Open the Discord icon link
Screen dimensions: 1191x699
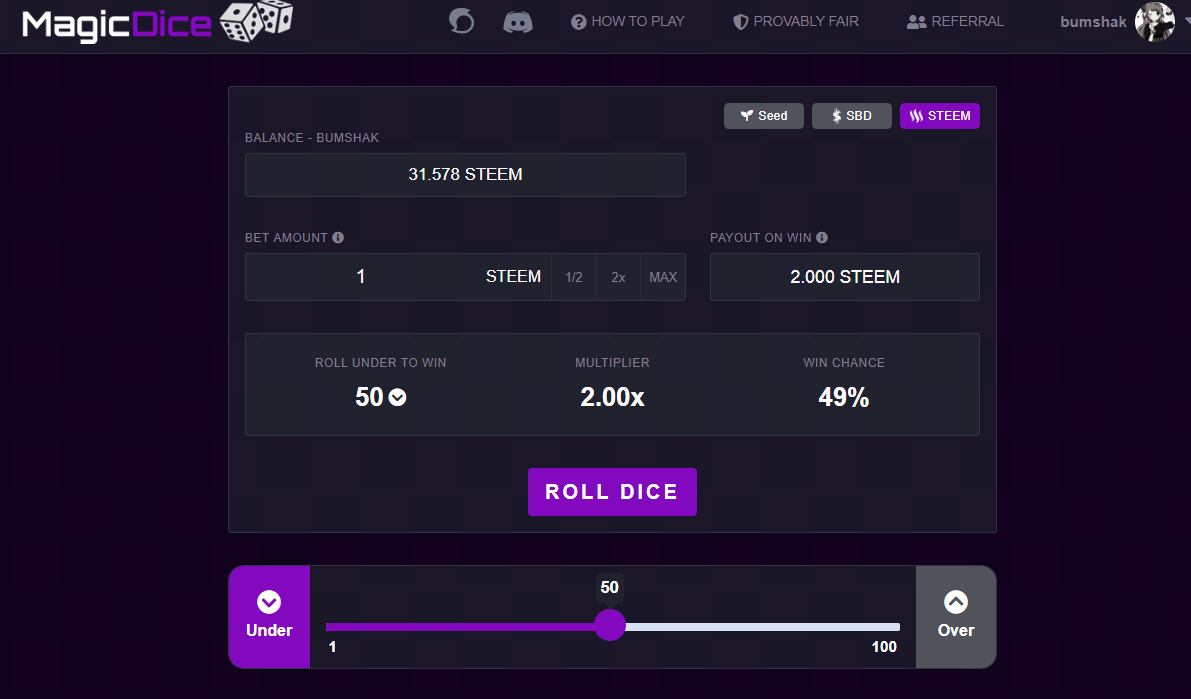518,21
